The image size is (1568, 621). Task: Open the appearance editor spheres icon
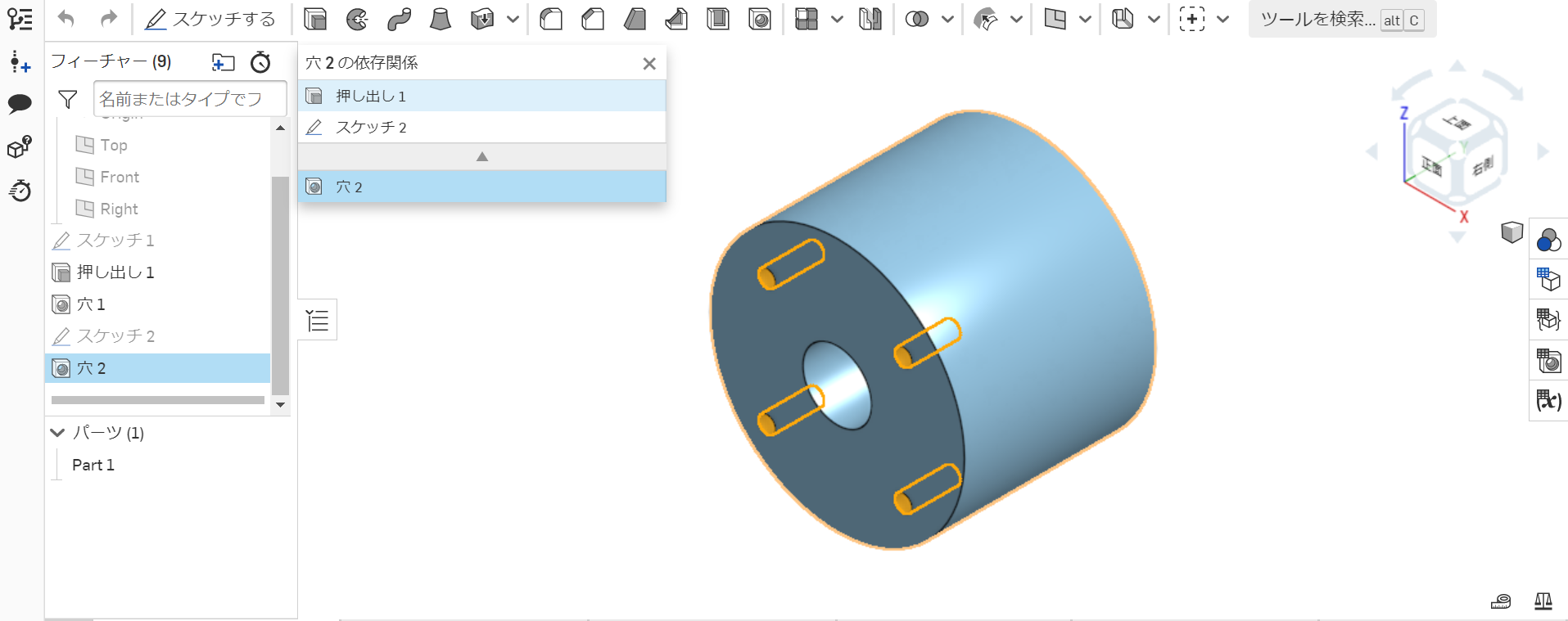(x=1548, y=240)
